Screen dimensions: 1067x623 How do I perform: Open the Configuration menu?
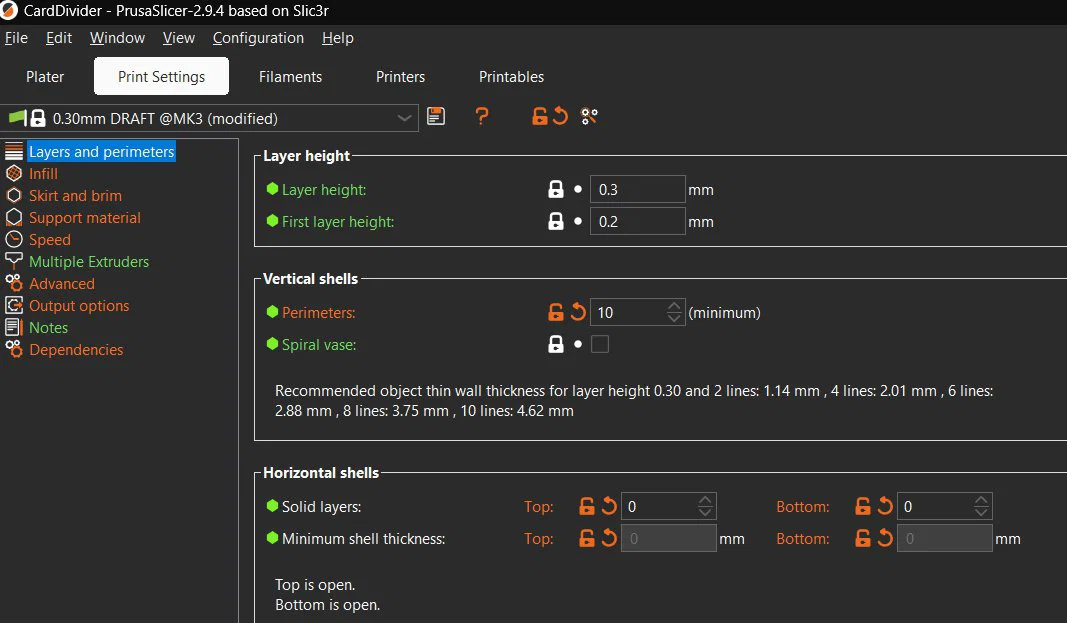coord(258,38)
